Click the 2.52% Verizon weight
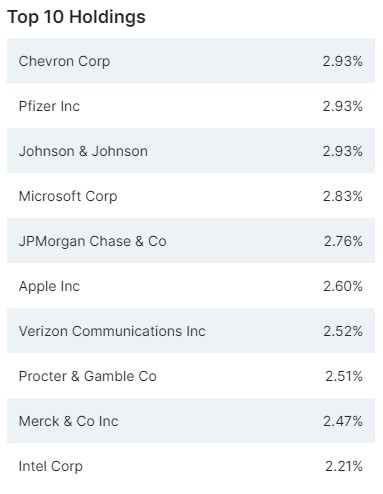 (x=343, y=331)
